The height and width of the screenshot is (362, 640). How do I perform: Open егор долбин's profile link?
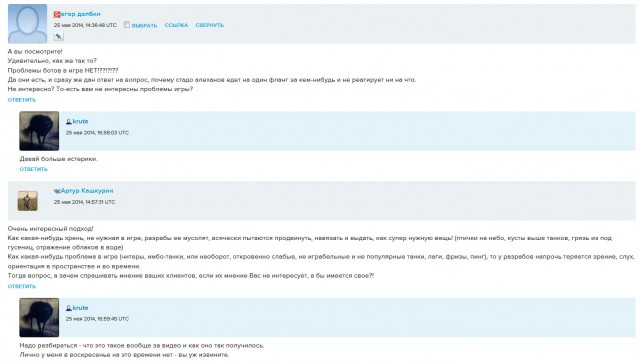[80, 14]
